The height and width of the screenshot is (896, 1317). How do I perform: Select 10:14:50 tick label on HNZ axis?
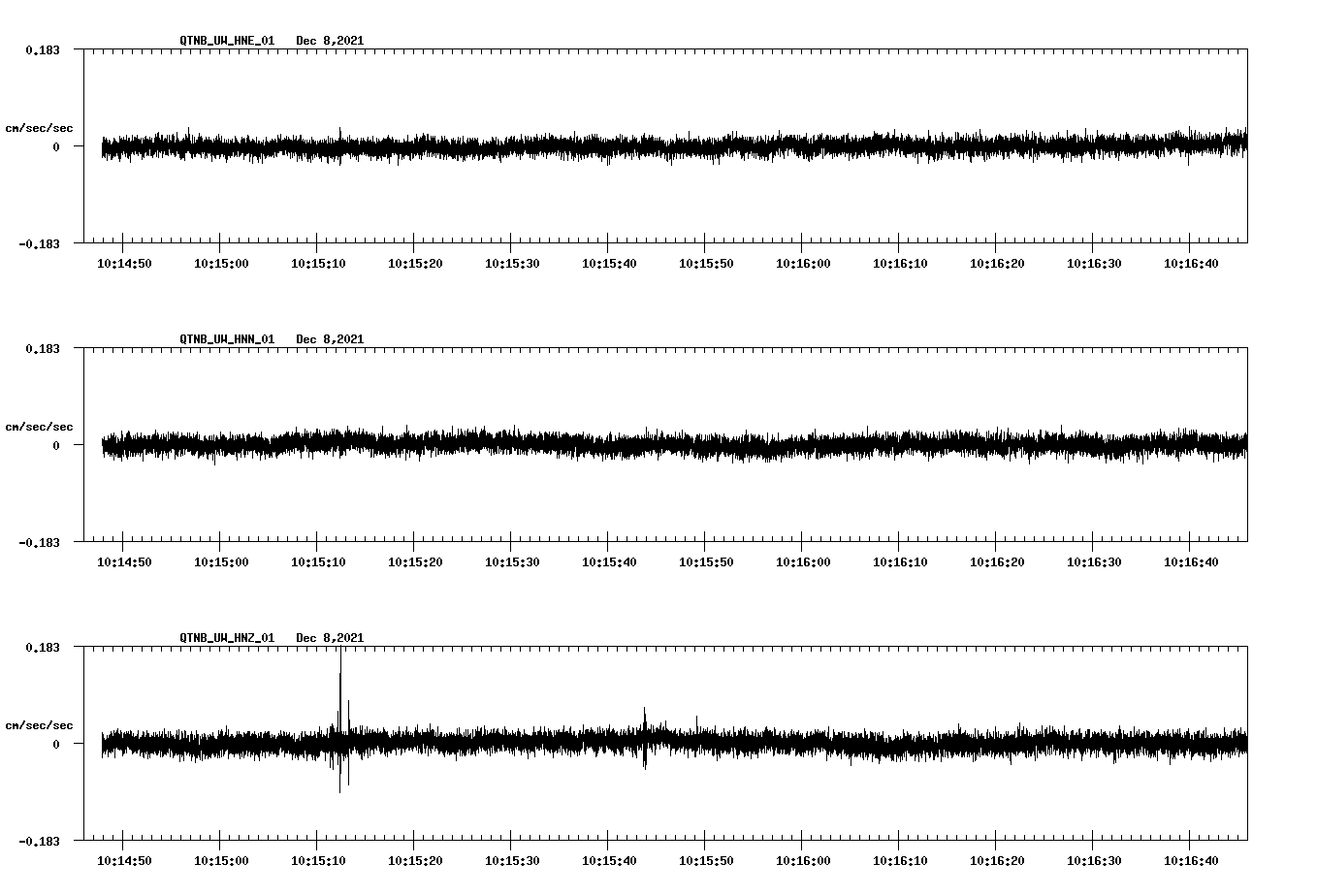tap(124, 861)
